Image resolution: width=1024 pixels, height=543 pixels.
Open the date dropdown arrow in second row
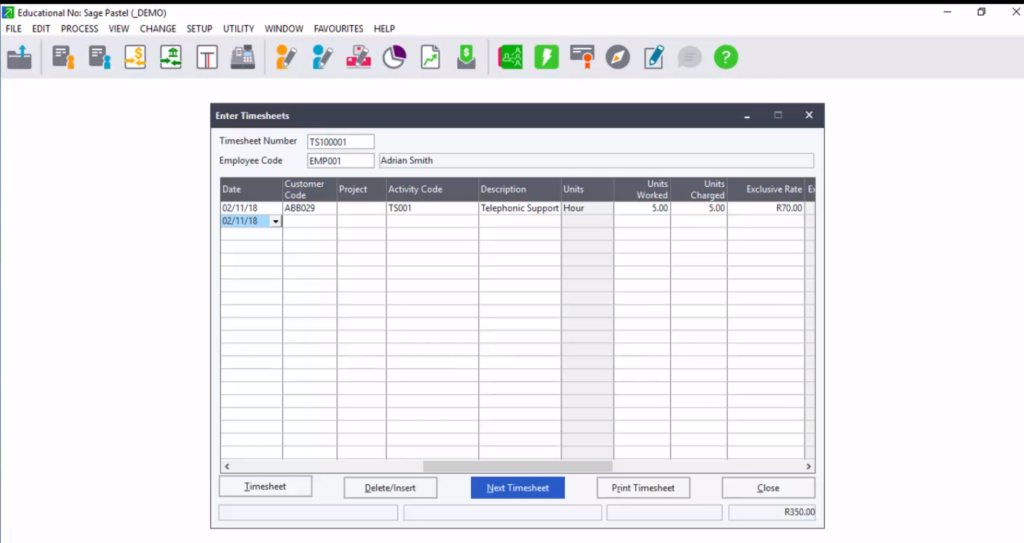275,222
